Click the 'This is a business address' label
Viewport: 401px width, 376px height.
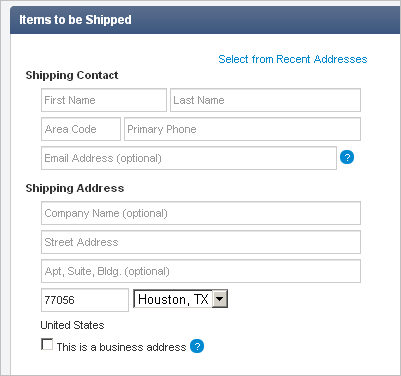pos(121,347)
